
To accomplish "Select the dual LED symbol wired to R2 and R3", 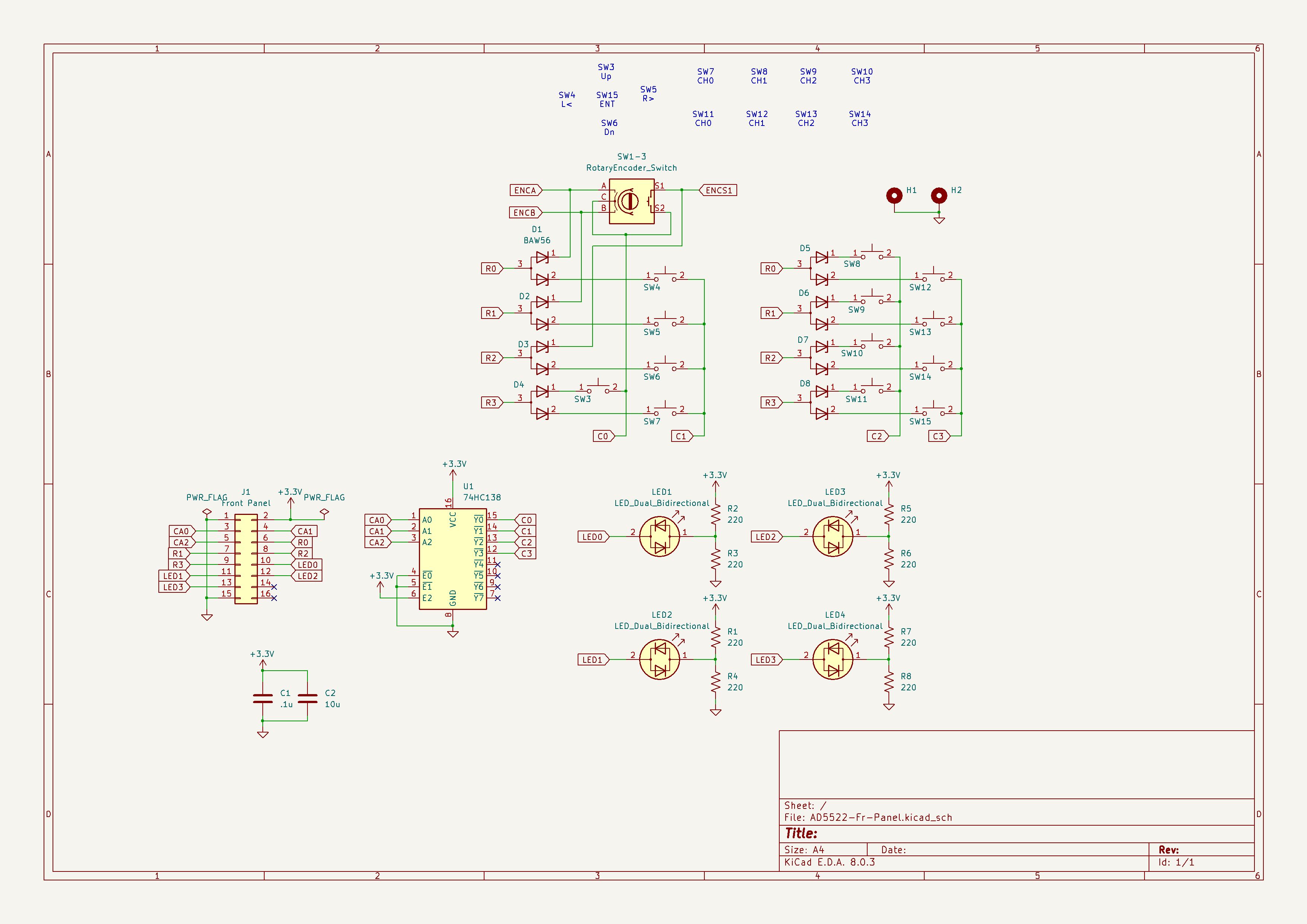I will (659, 537).
